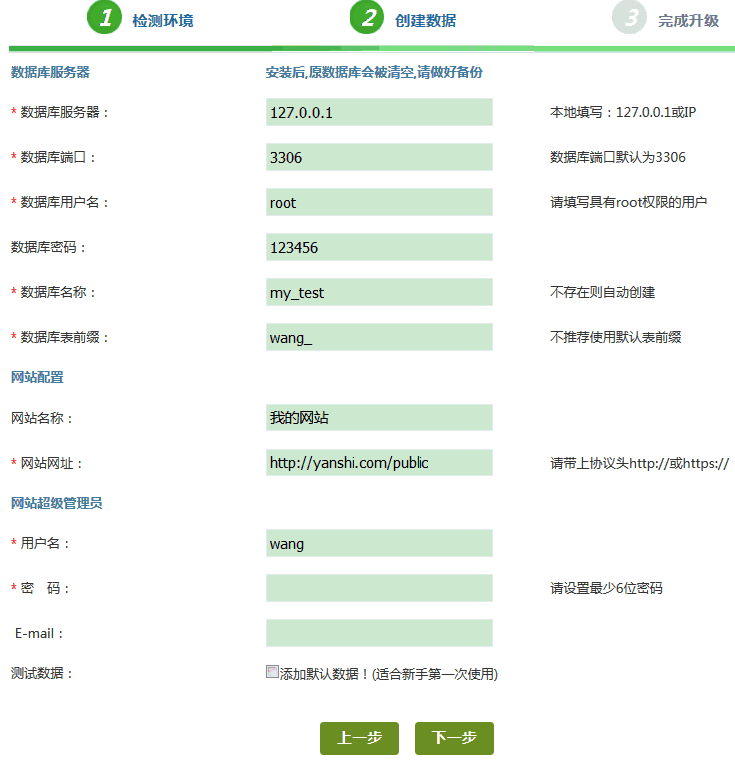Click the table prefix field with wang_
This screenshot has height=763, width=735.
click(379, 337)
